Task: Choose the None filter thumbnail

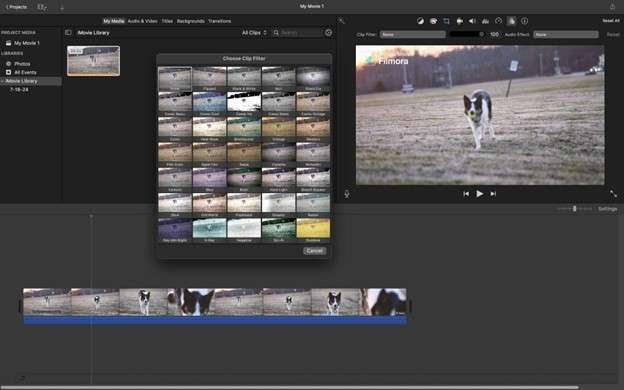Action: tap(175, 78)
